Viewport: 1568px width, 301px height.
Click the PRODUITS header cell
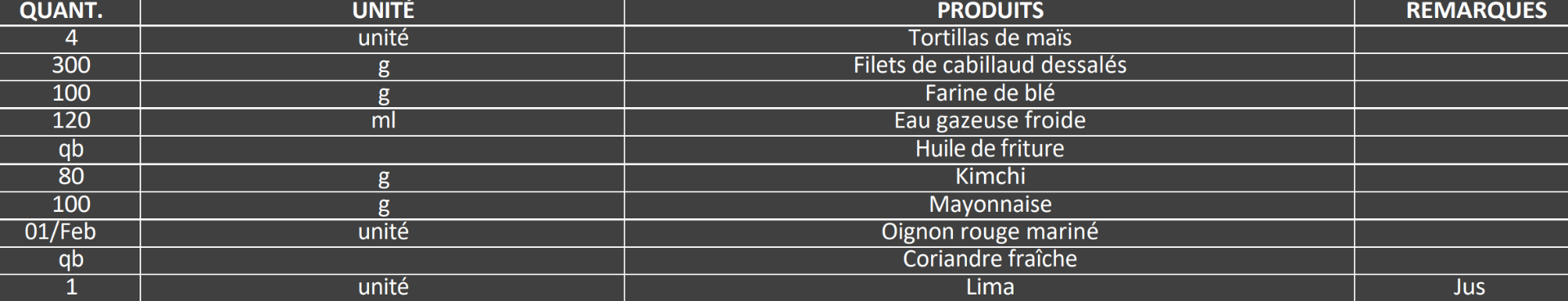click(x=989, y=11)
